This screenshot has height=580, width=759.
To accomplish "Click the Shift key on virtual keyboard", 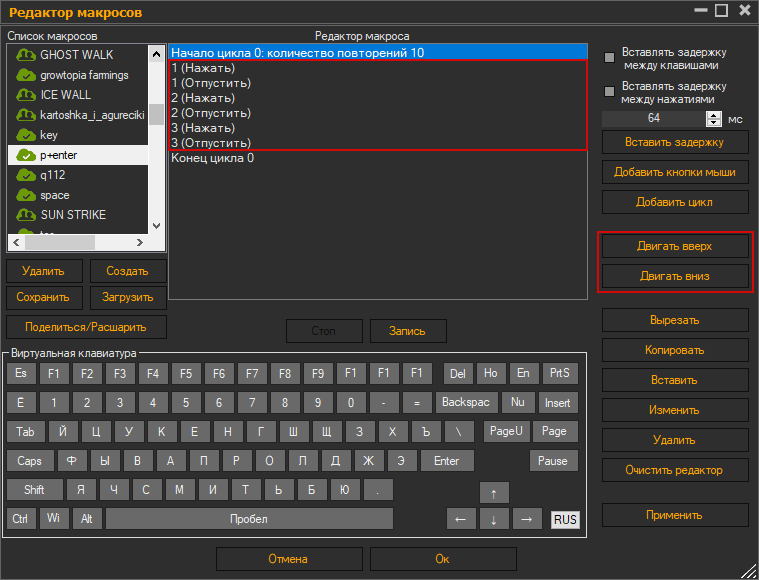I will [x=35, y=490].
